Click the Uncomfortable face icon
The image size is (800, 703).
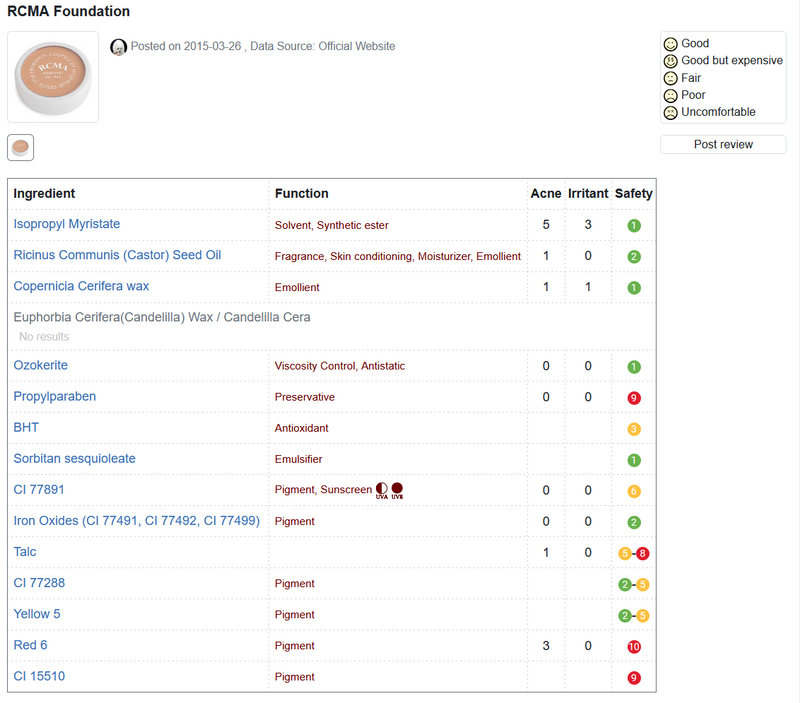point(670,113)
